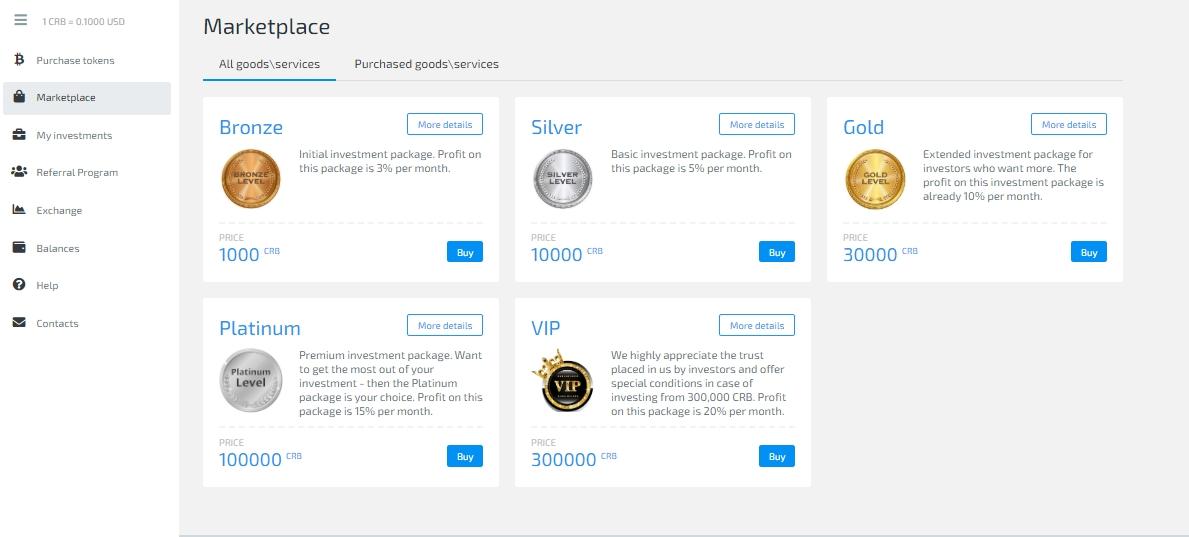Screen dimensions: 1189x537
Task: Open More details for Gold package
Action: (1068, 124)
